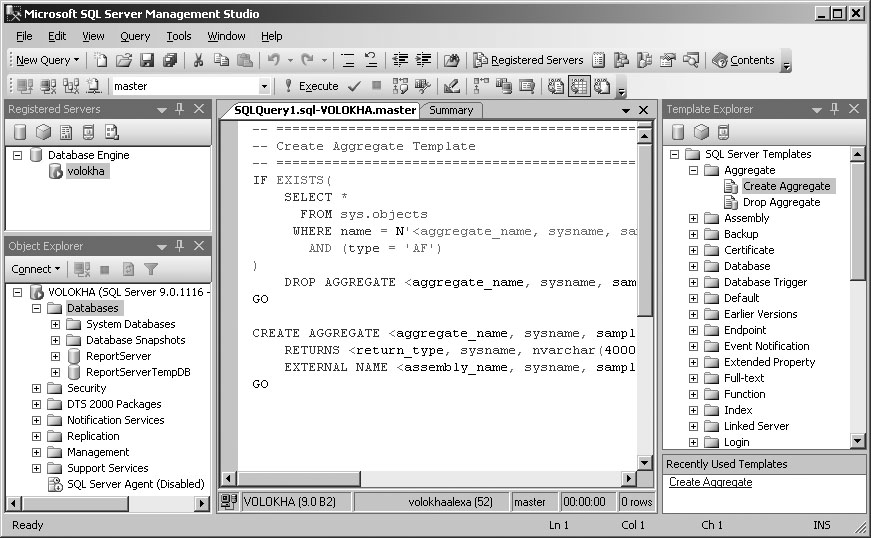Collapse the Aggregate templates folder
This screenshot has height=538, width=871.
694,170
